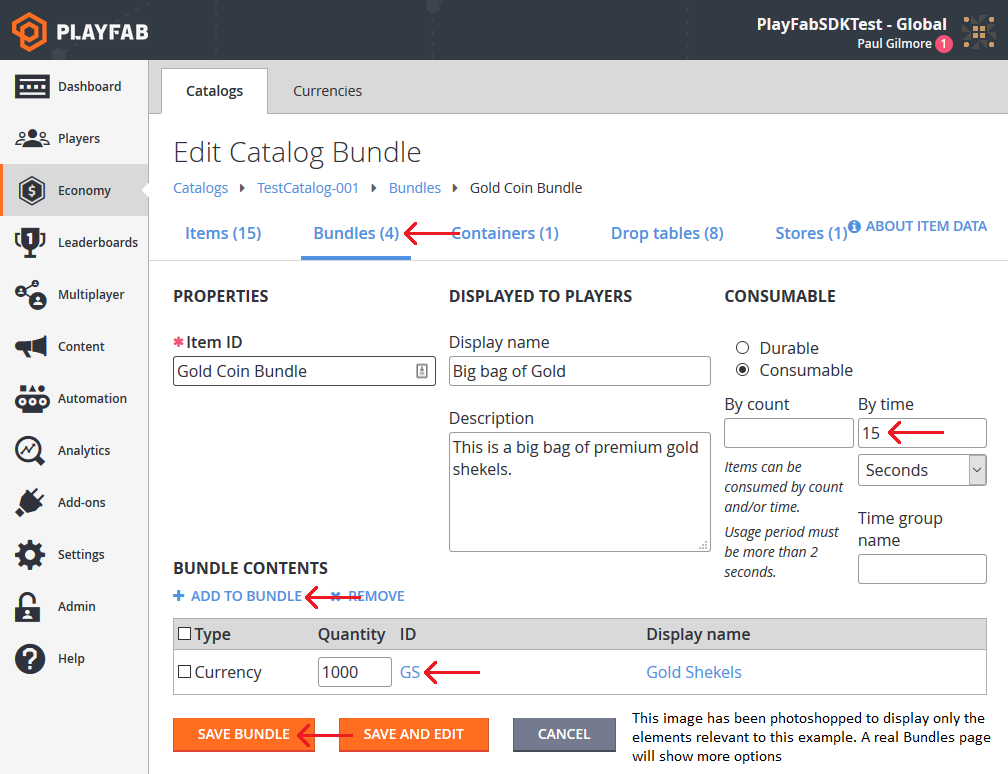Click the TestCatalog-001 breadcrumb link
Viewport: 1008px width, 774px height.
308,188
